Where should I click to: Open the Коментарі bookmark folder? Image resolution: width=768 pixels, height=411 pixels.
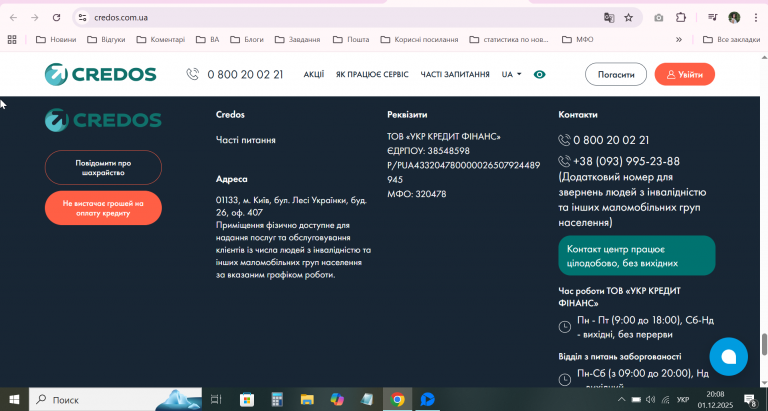[x=161, y=40]
